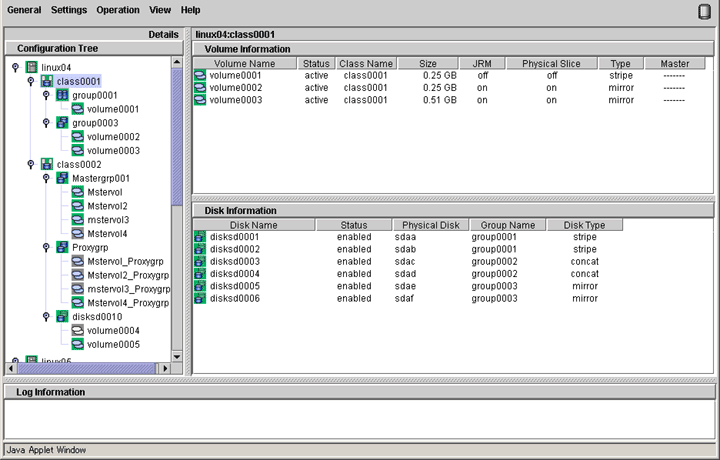Click the disksd0004 disk icon in Disk Information
The height and width of the screenshot is (460, 720).
point(200,274)
